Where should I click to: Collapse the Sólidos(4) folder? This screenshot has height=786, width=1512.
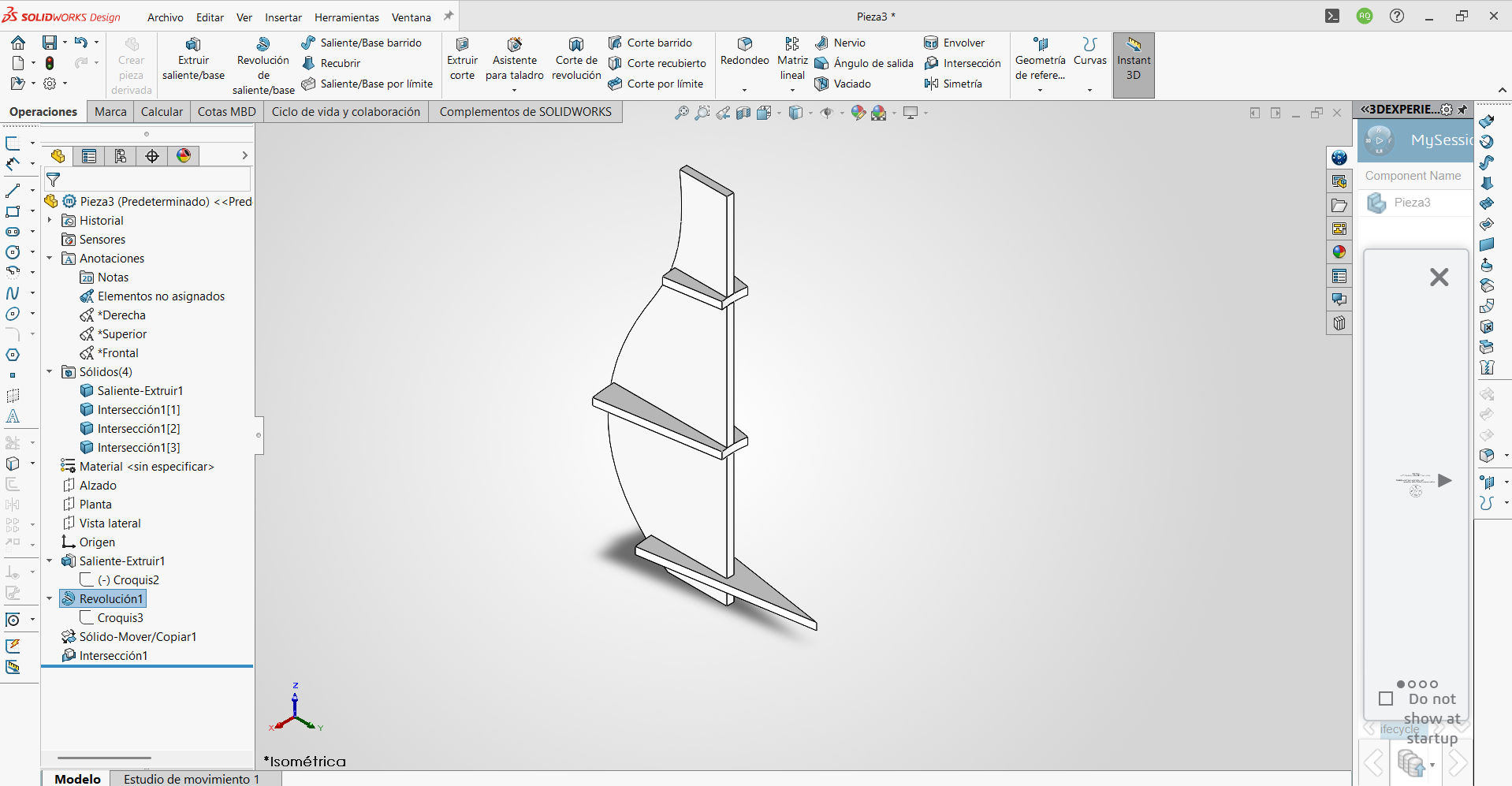point(50,372)
